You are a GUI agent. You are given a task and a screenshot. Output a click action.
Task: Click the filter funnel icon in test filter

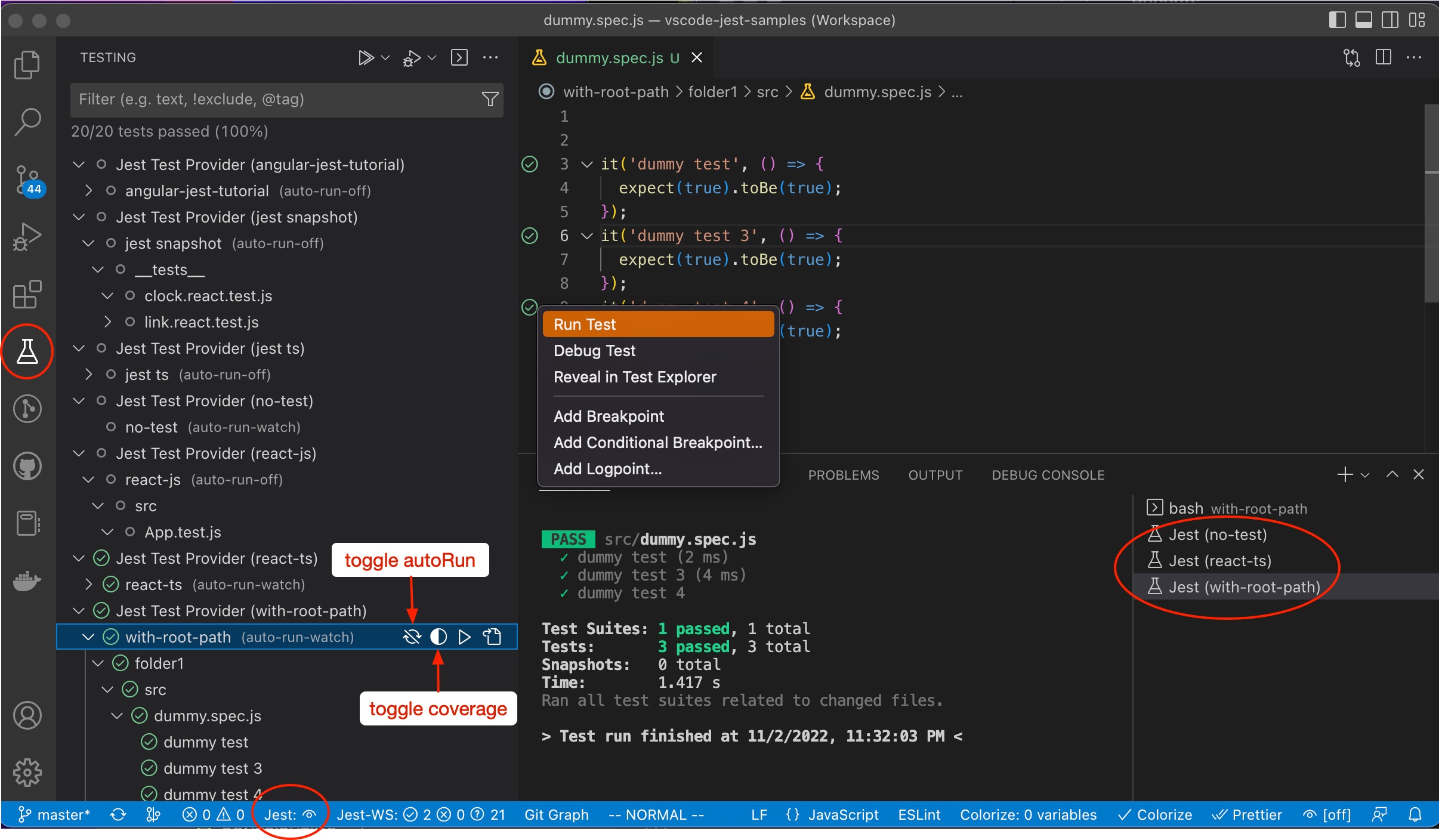490,99
